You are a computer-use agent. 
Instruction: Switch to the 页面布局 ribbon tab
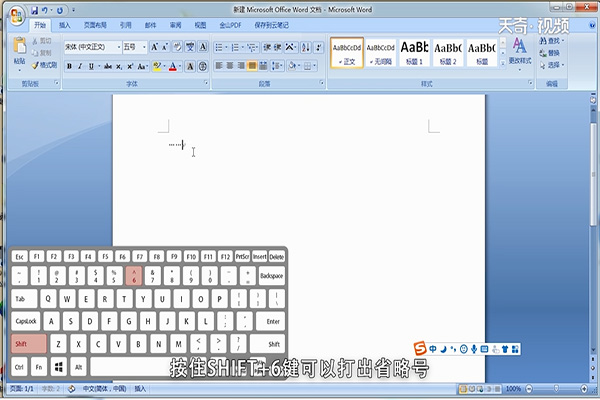[x=95, y=25]
